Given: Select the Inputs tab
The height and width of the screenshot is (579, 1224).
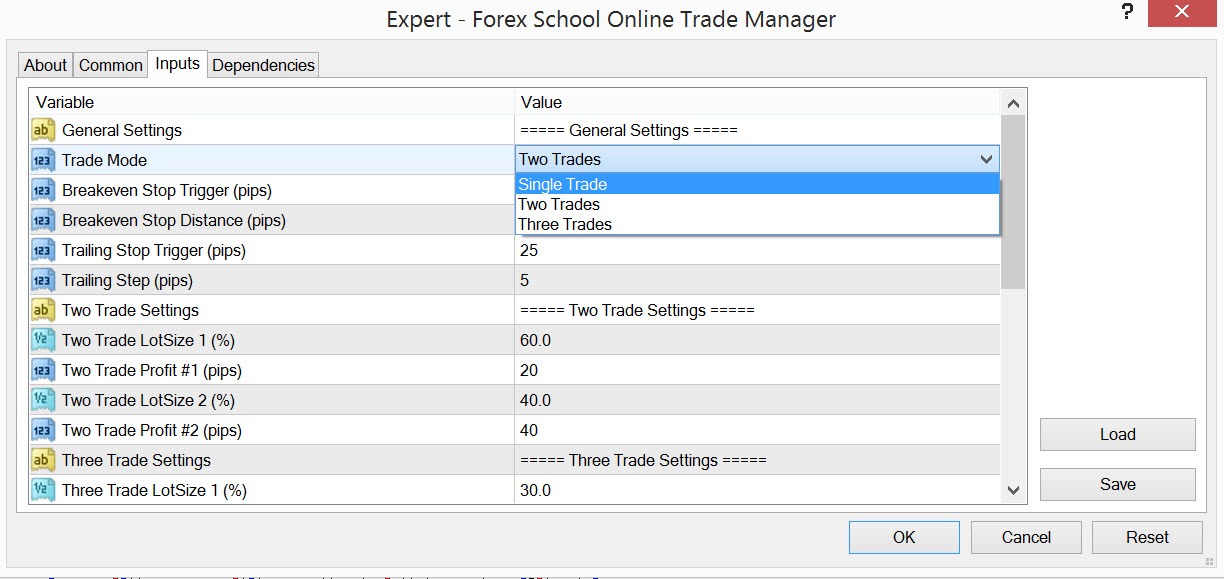Looking at the screenshot, I should 177,63.
